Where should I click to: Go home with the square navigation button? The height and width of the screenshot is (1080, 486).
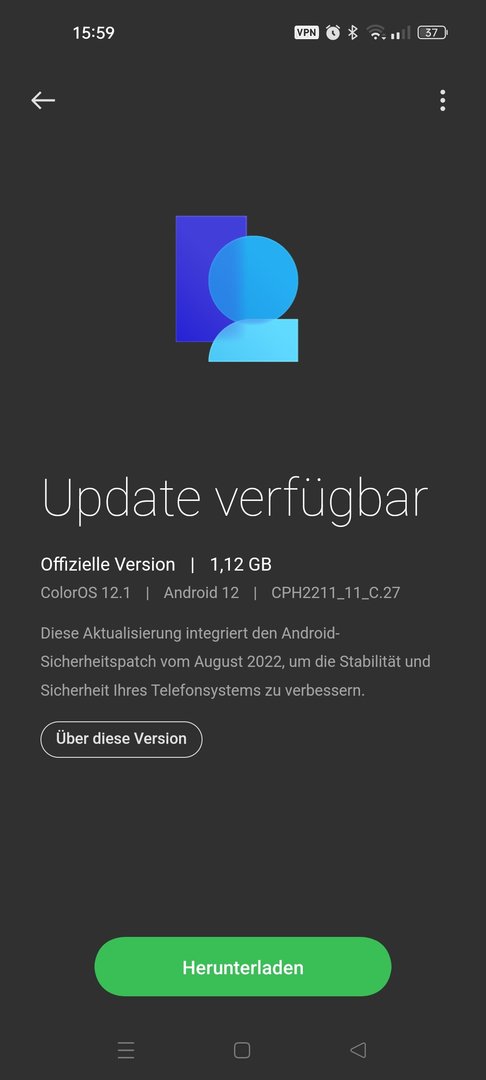(x=242, y=1050)
